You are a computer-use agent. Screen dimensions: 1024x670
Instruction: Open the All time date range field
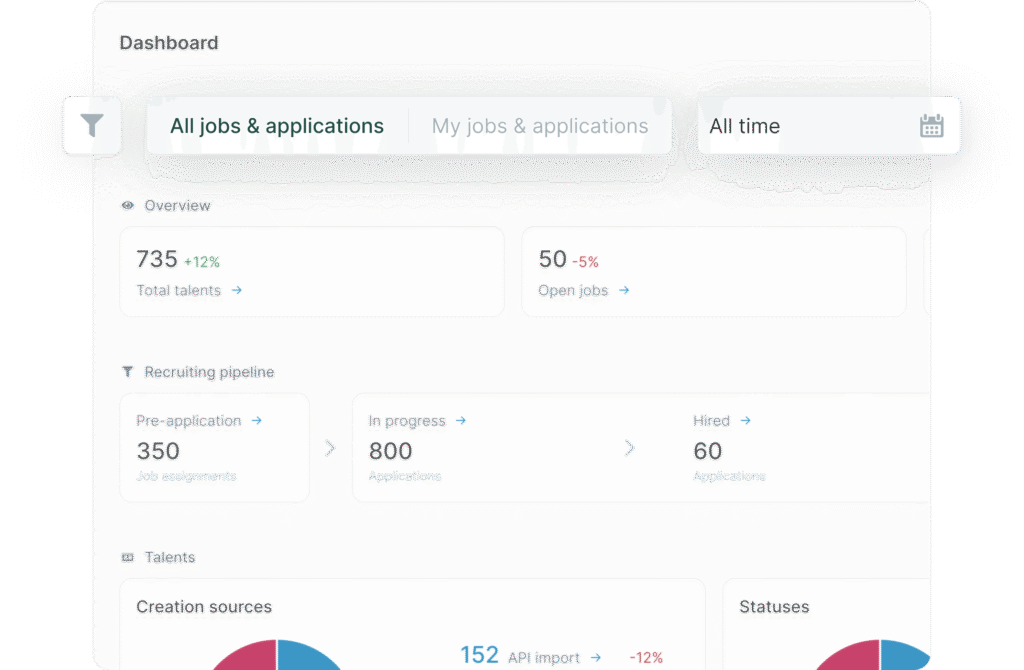click(829, 125)
